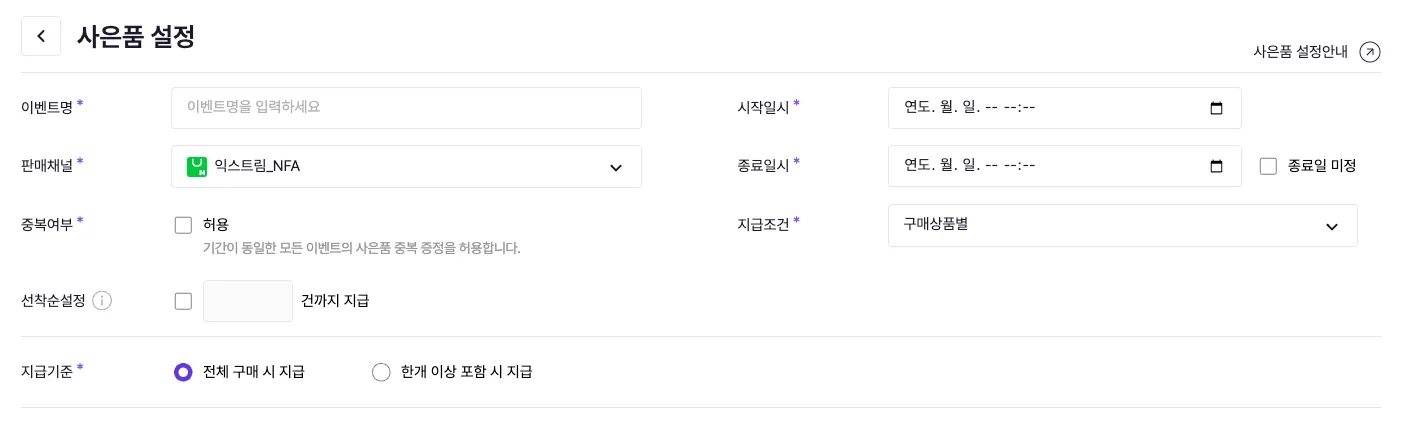
Task: Select the 한개 이상 포함 시 지급 option
Action: 381,372
